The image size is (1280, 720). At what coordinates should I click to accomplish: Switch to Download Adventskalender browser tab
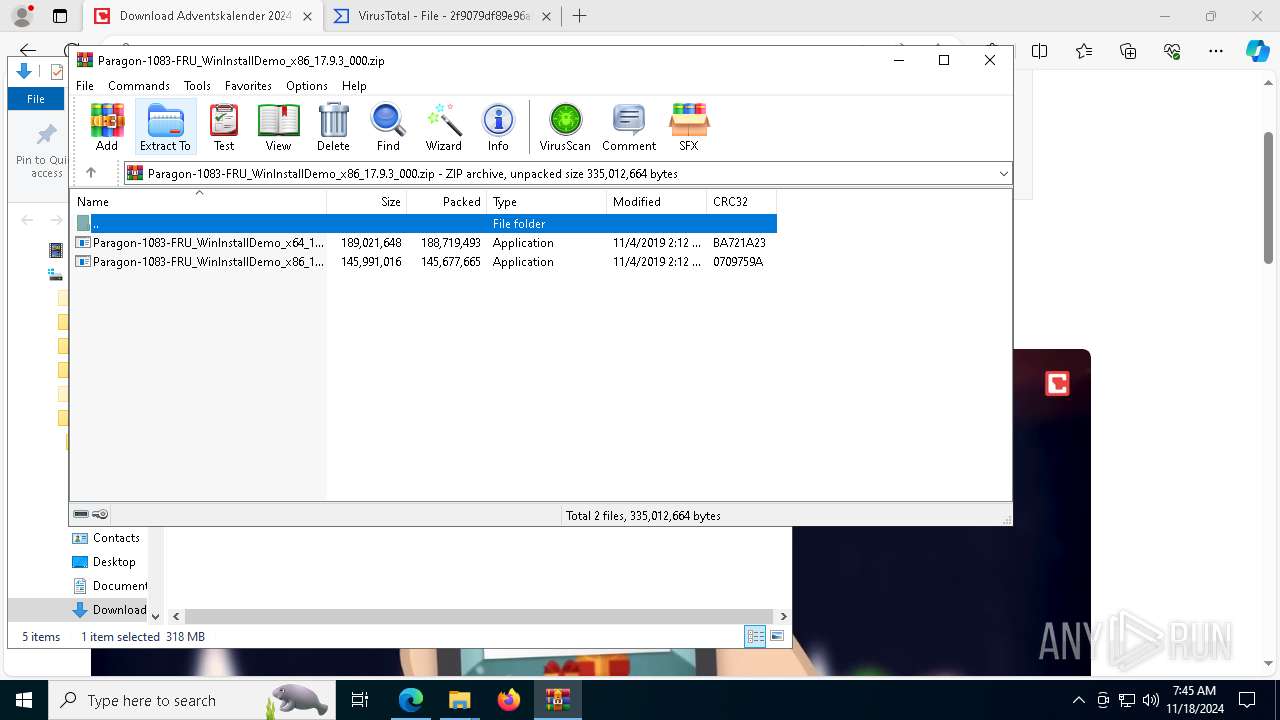click(205, 16)
